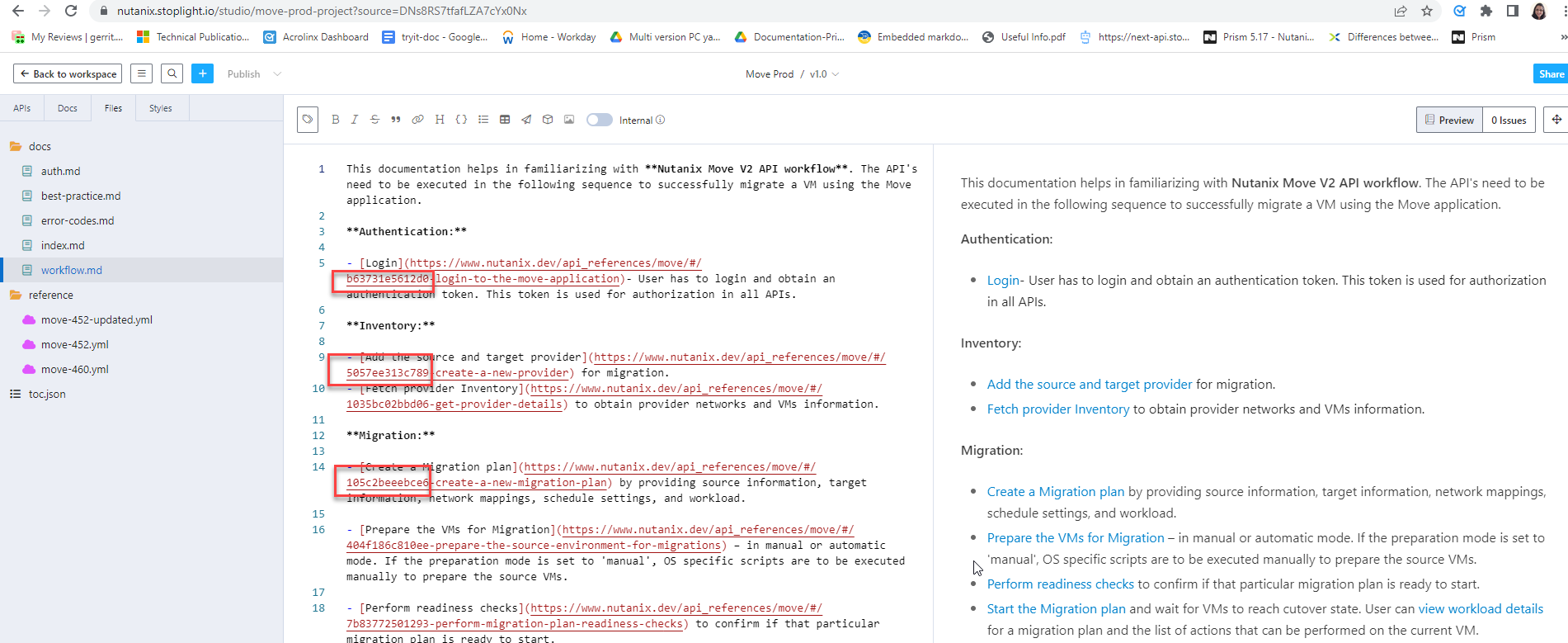1568x643 pixels.
Task: Bookmark this page with star icon
Action: (1427, 11)
